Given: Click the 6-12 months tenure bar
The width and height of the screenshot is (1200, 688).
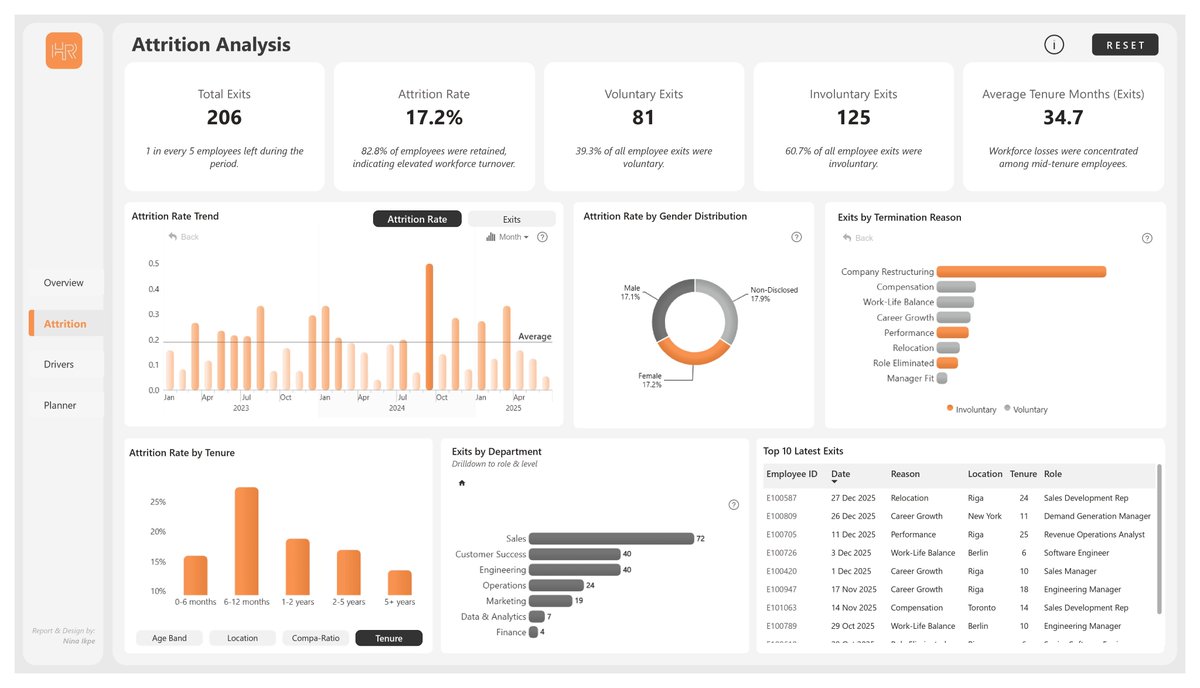Looking at the screenshot, I should [247, 541].
